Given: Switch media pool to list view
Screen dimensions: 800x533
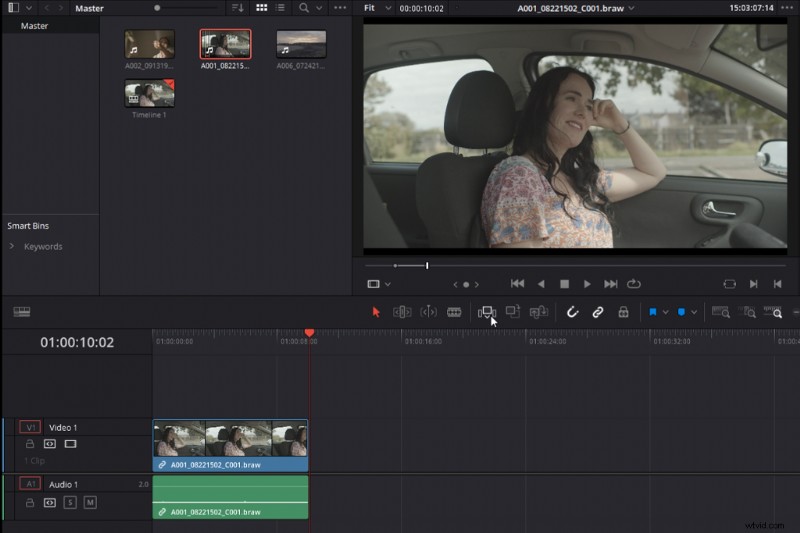Looking at the screenshot, I should [x=280, y=8].
